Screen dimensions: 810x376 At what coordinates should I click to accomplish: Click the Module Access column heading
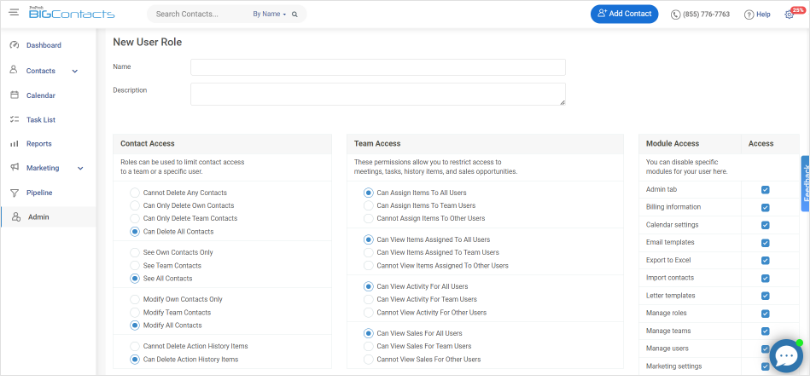click(x=673, y=144)
